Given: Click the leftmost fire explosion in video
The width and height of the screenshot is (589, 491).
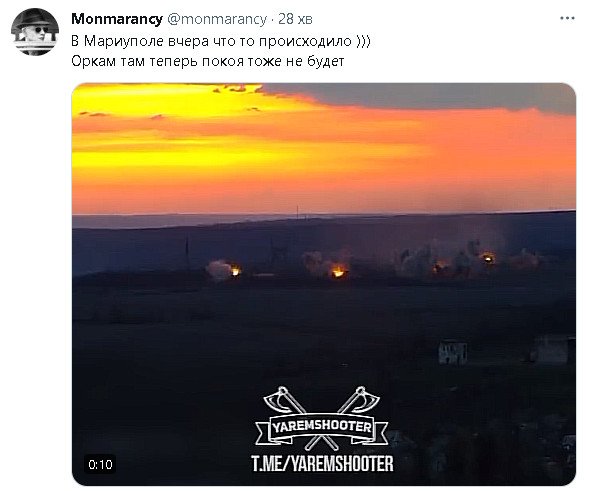Looking at the screenshot, I should (x=236, y=270).
